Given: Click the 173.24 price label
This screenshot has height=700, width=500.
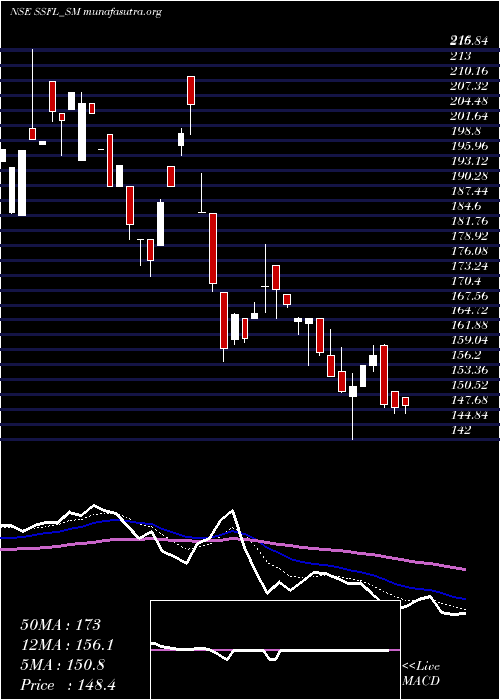Looking at the screenshot, I should pyautogui.click(x=469, y=266).
